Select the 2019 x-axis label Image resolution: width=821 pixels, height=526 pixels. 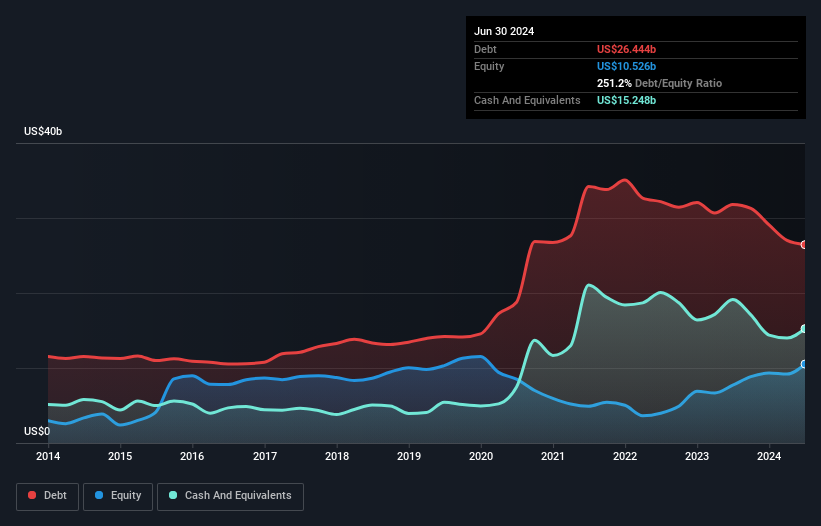409,456
